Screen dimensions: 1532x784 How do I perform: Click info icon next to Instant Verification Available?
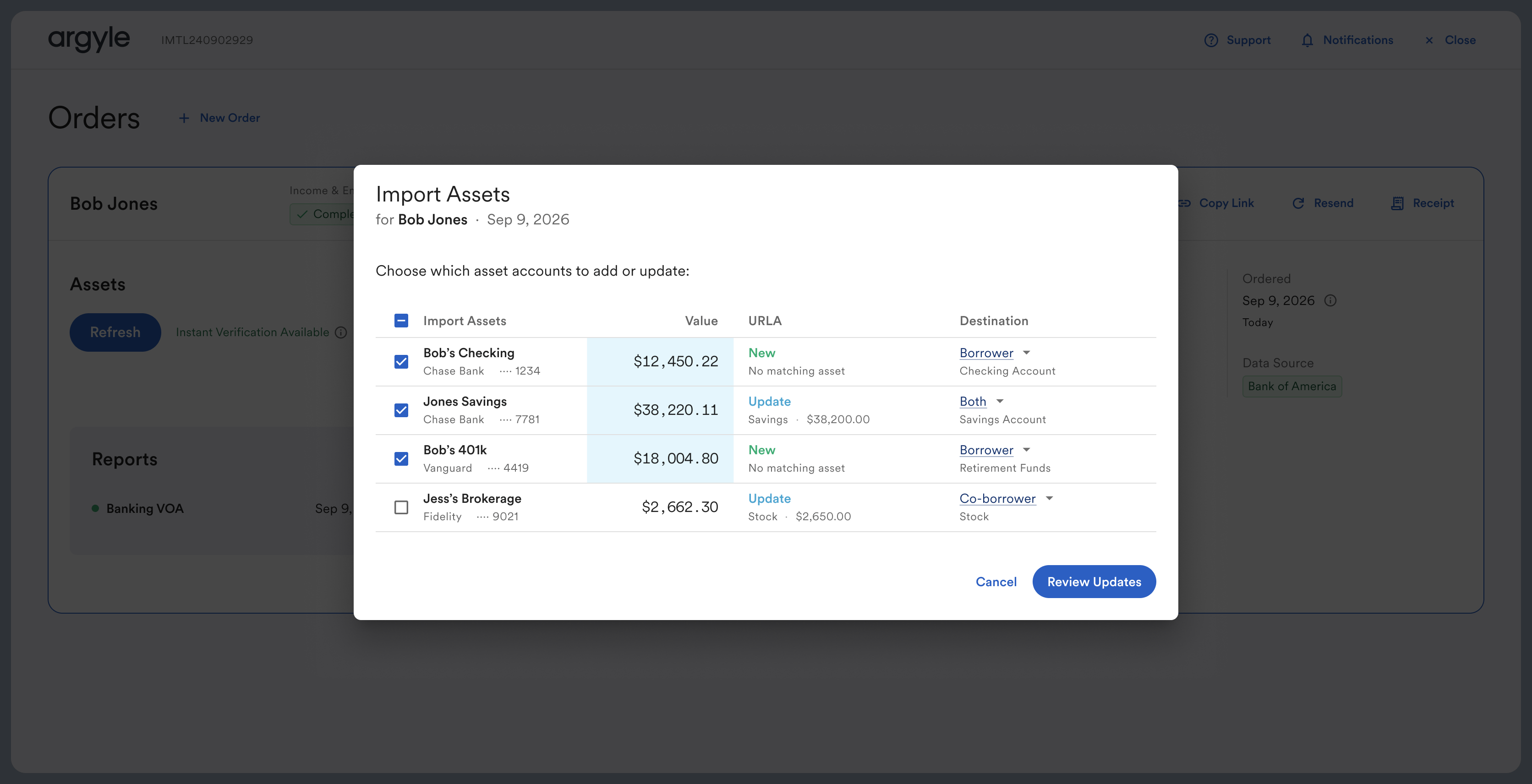click(341, 332)
